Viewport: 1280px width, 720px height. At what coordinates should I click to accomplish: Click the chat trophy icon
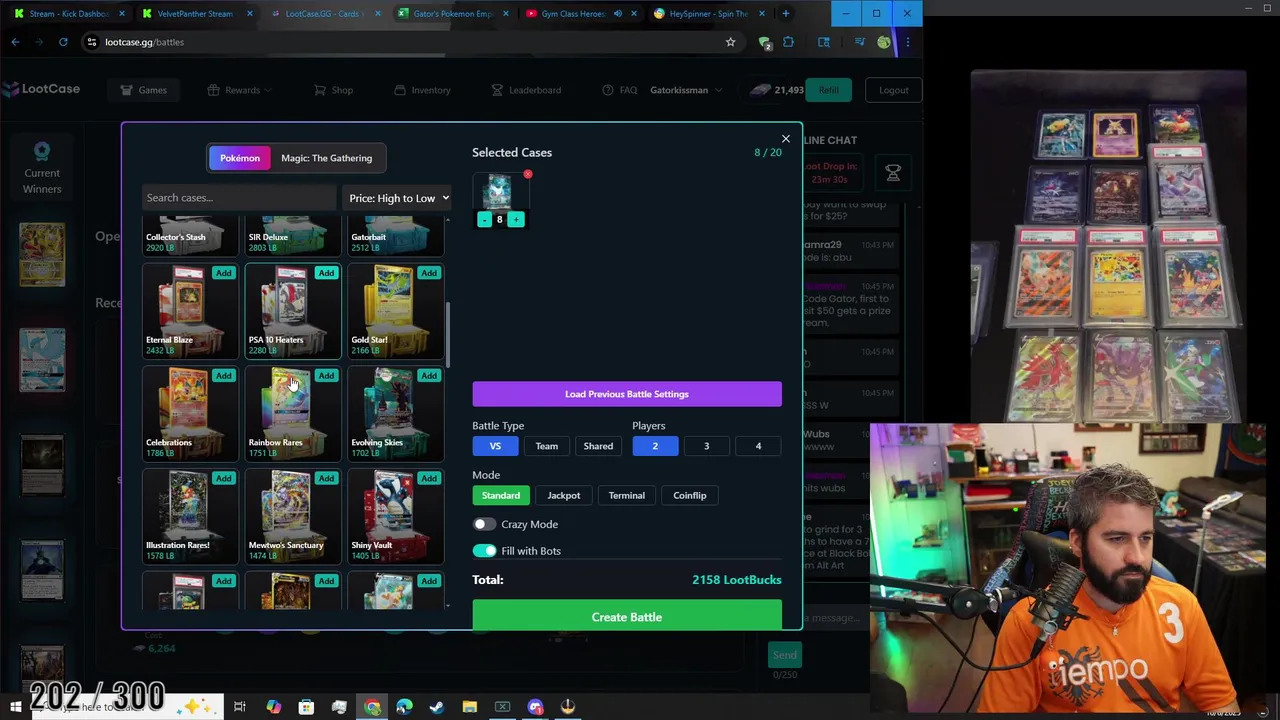coord(893,173)
